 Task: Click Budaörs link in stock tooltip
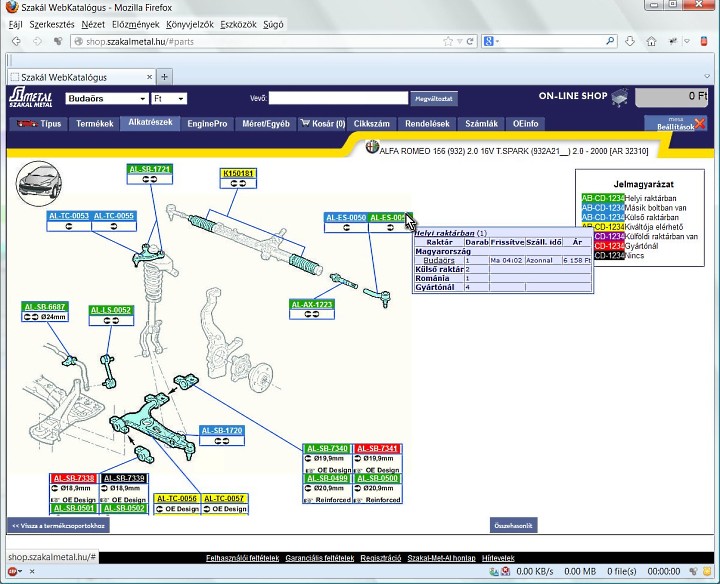coord(439,260)
